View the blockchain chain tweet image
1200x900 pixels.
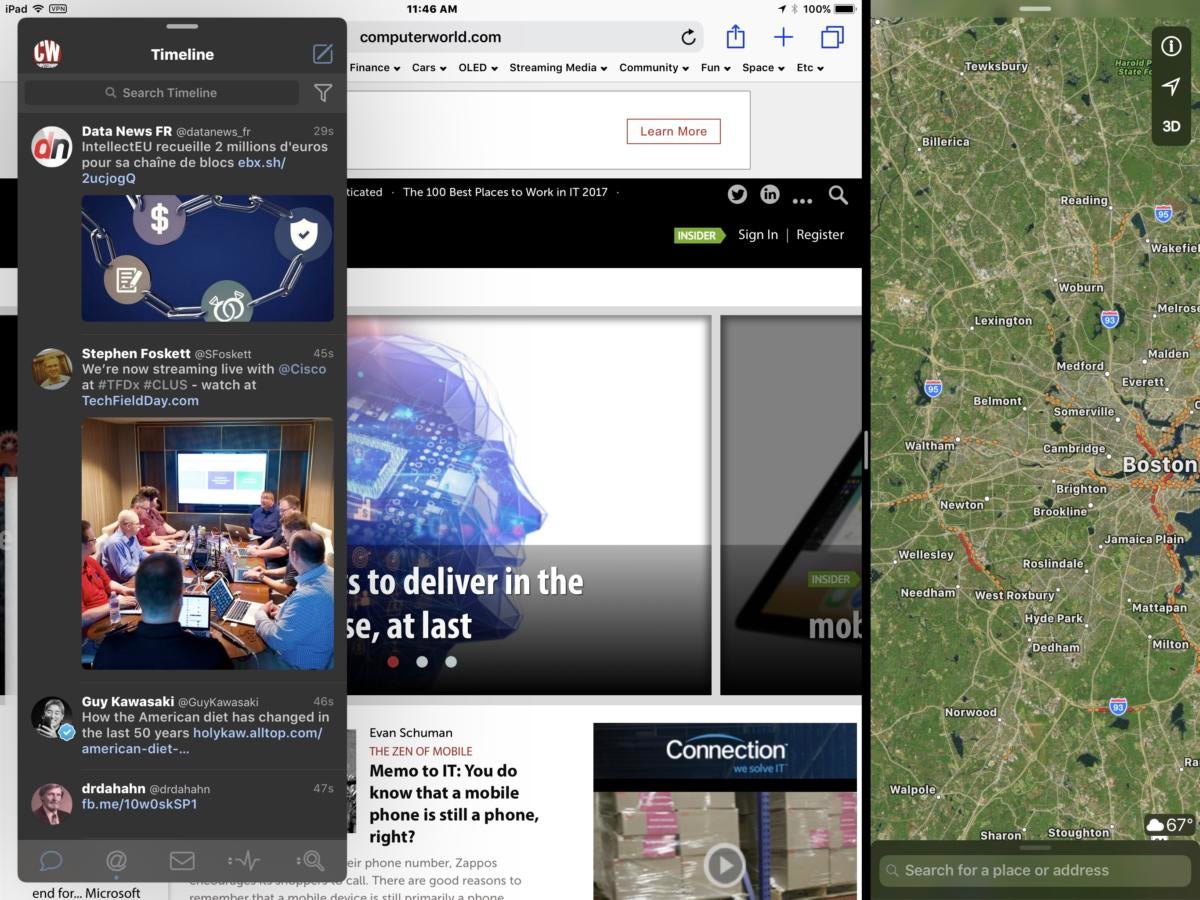208,258
